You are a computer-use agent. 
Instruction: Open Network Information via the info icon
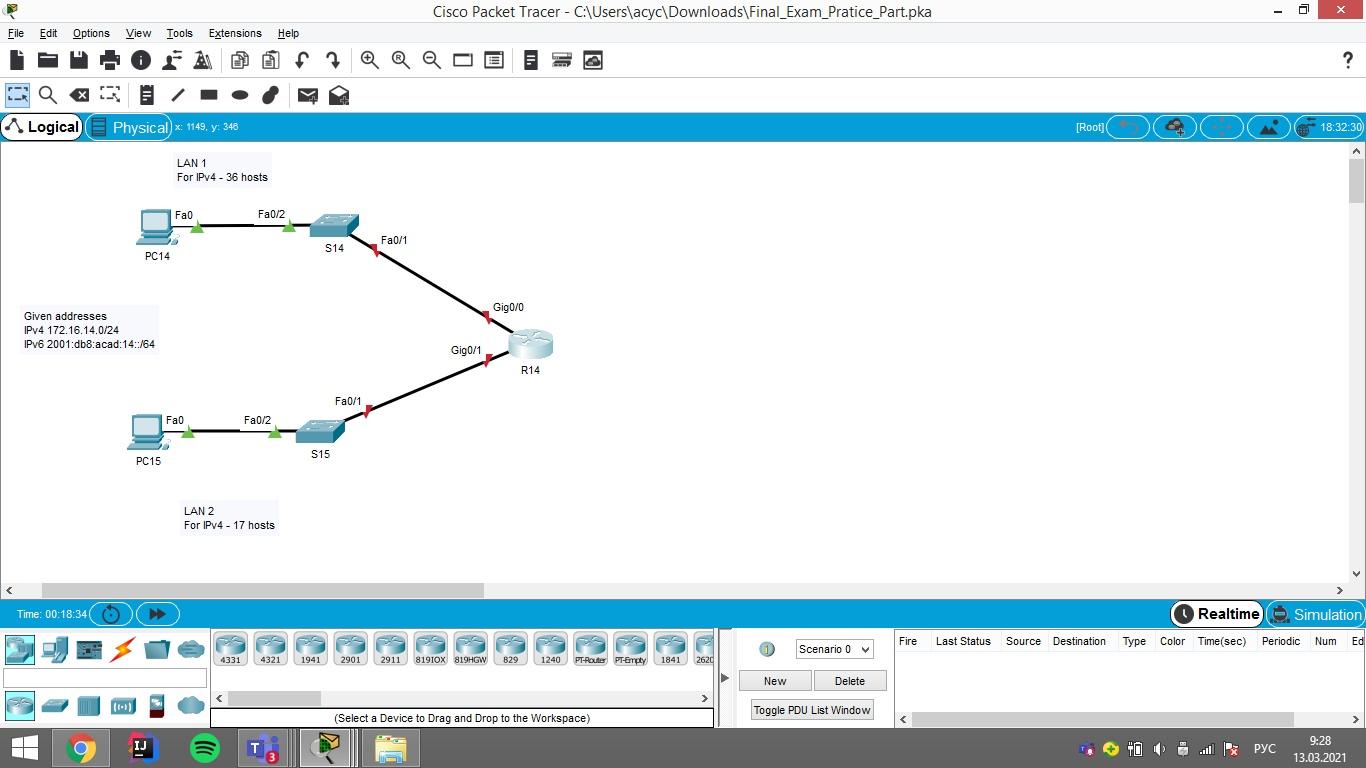141,60
